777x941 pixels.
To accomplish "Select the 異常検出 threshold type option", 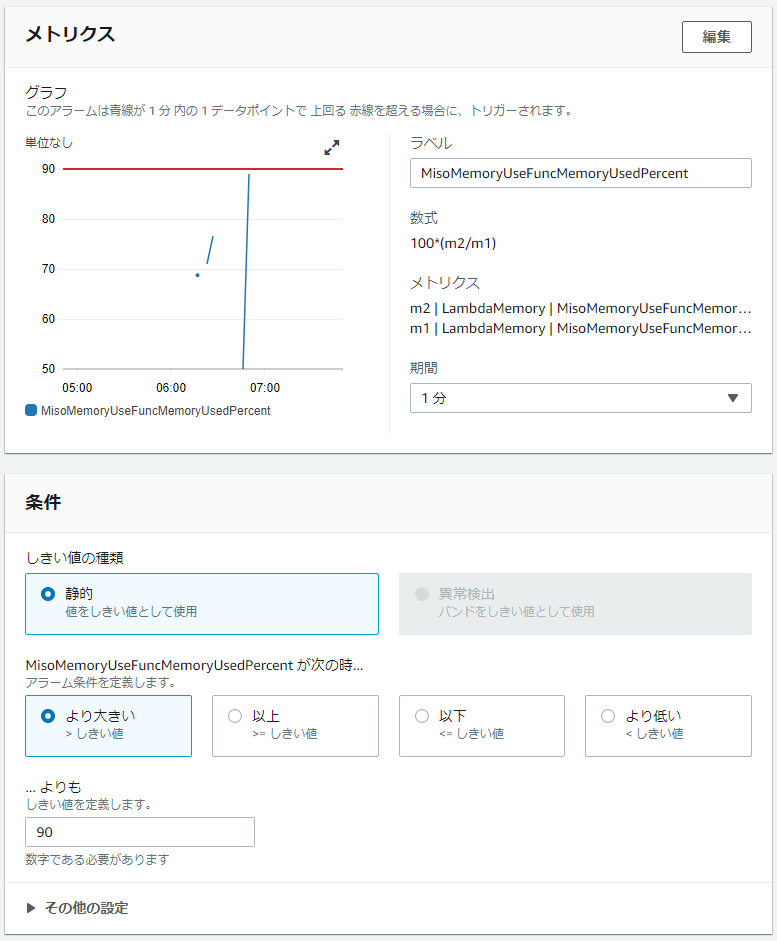I will 422,594.
